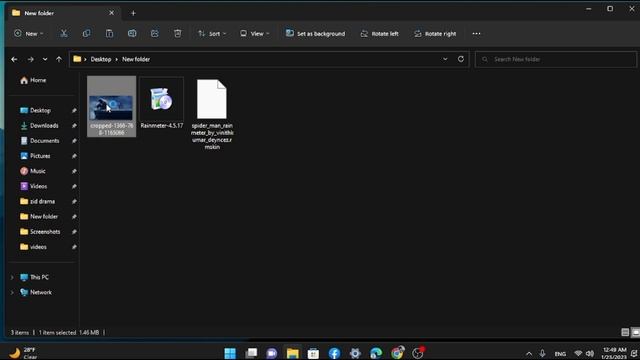This screenshot has width=640, height=360.
Task: Expand address bar history dropdown
Action: click(x=445, y=59)
